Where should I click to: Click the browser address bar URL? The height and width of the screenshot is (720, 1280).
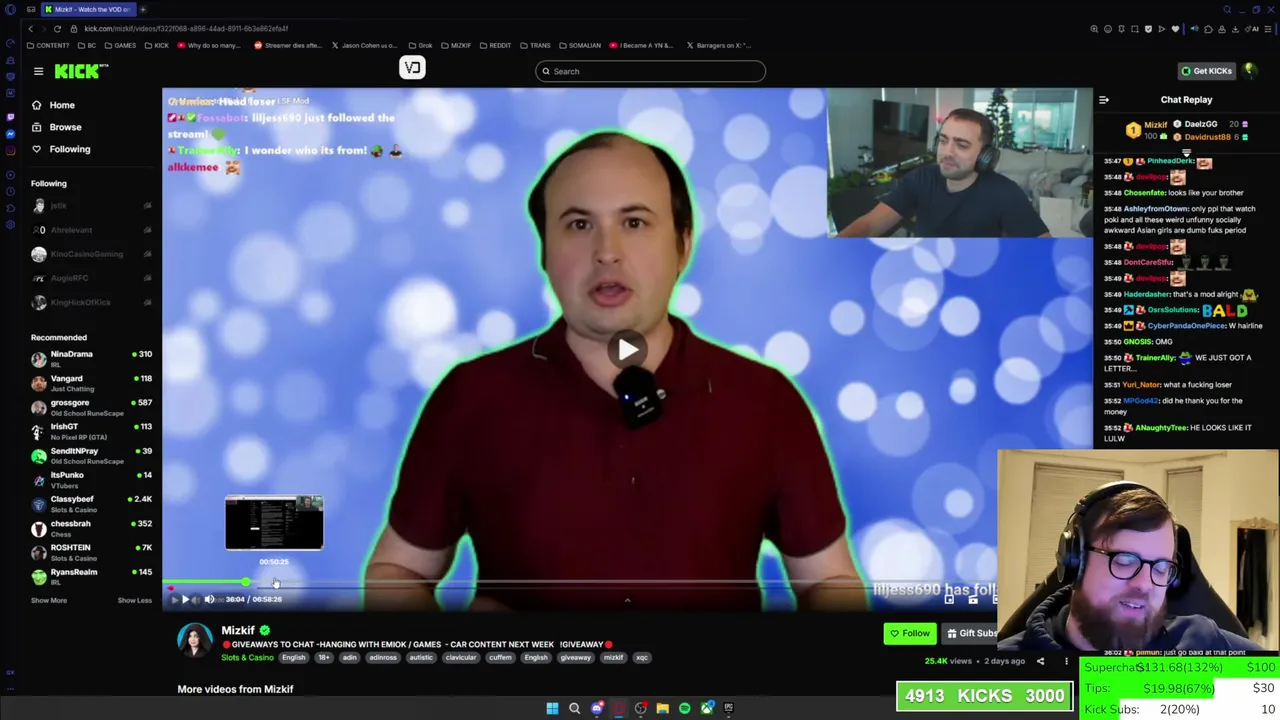pos(186,28)
